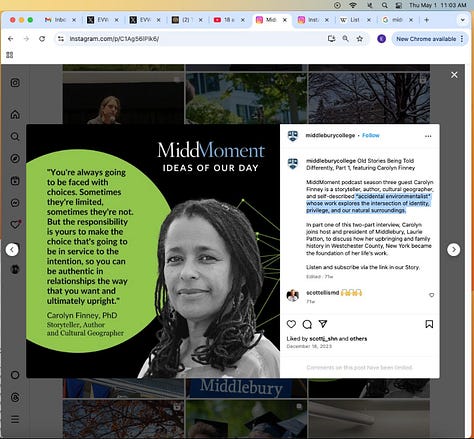Open Search in the Instagram sidebar

[x=15, y=136]
